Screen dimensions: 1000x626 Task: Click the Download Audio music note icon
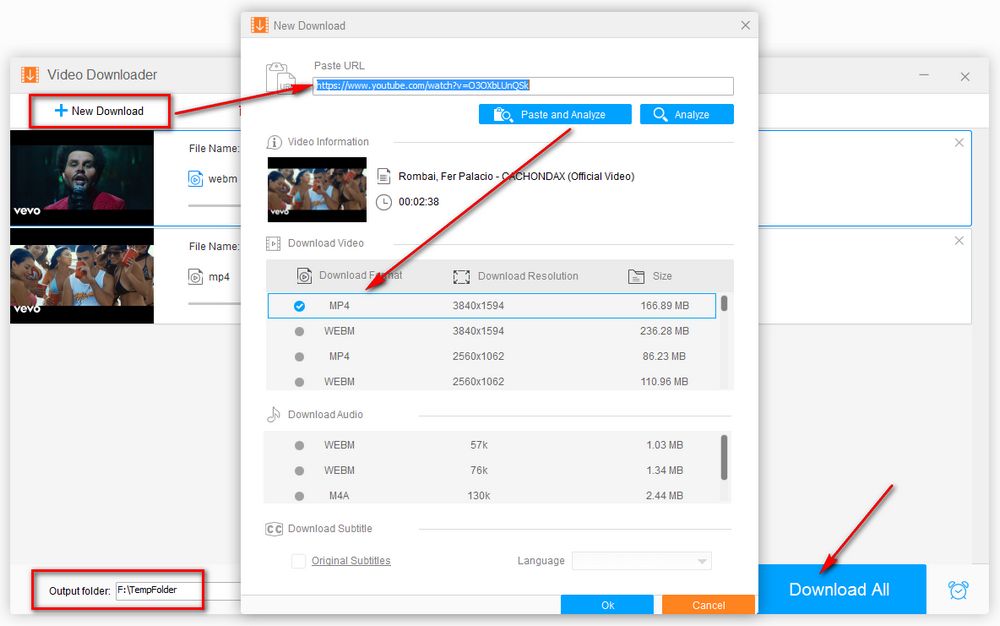(274, 414)
